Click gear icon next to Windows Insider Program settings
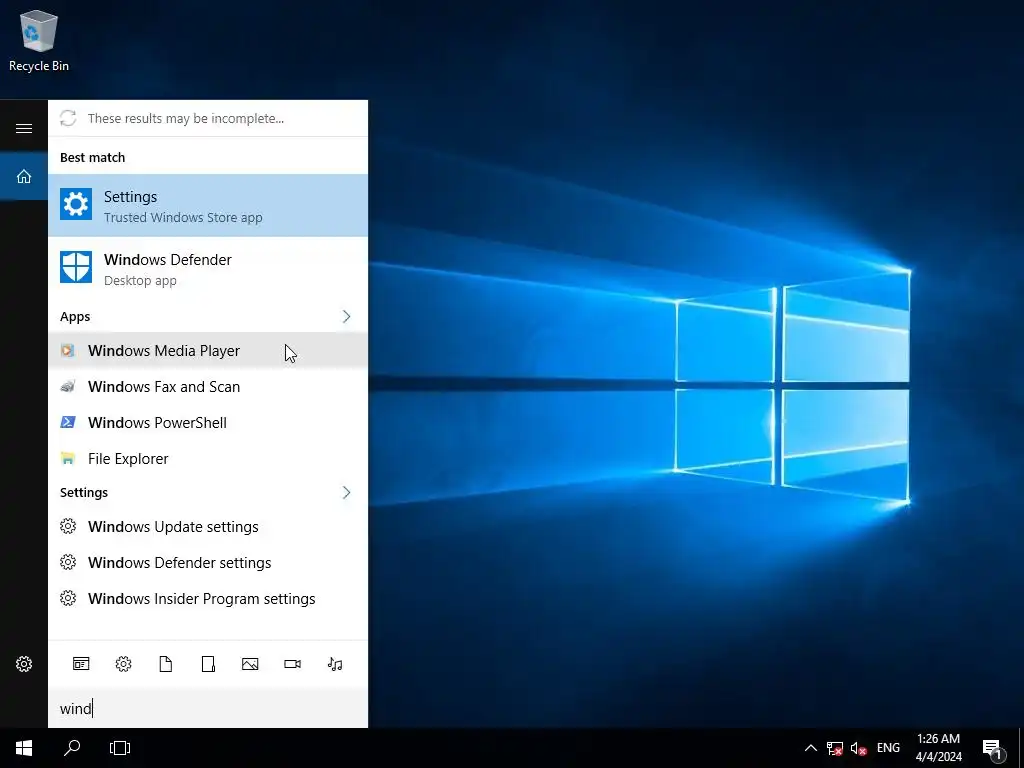 click(68, 598)
